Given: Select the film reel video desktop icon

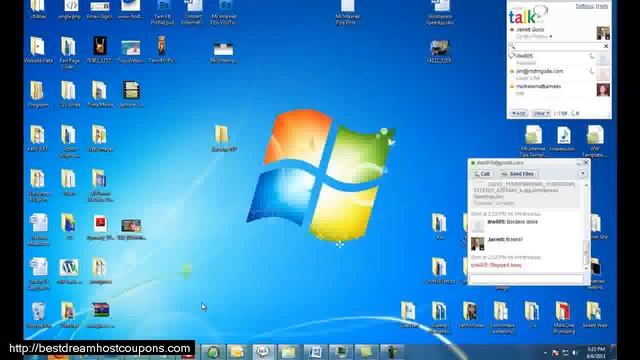Looking at the screenshot, I should (x=131, y=94).
